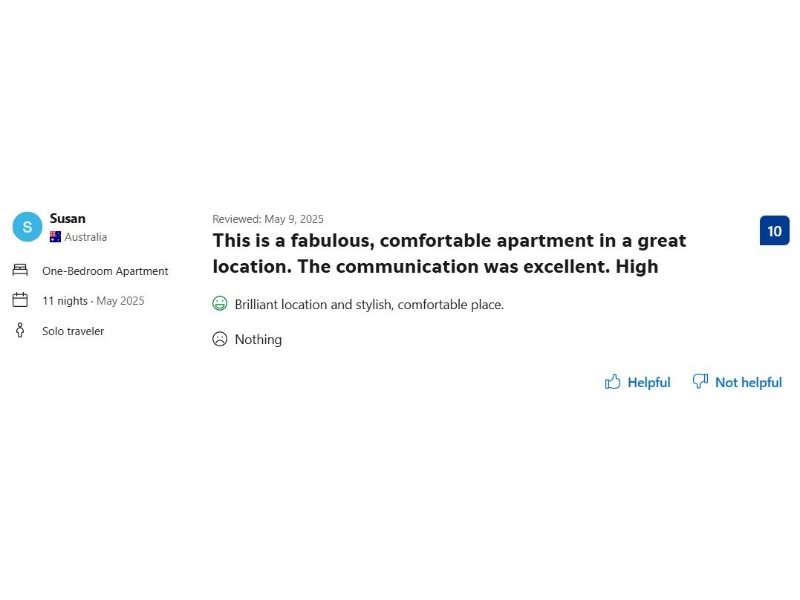Click the calendar icon beside 11 nights
This screenshot has width=800, height=600.
click(x=20, y=300)
